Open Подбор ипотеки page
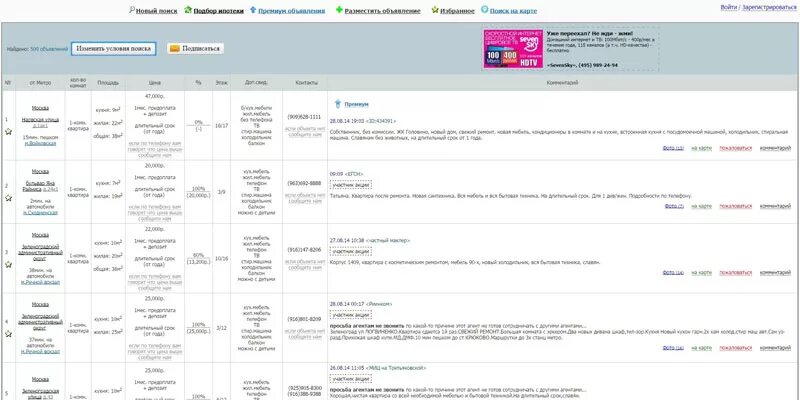 (218, 11)
